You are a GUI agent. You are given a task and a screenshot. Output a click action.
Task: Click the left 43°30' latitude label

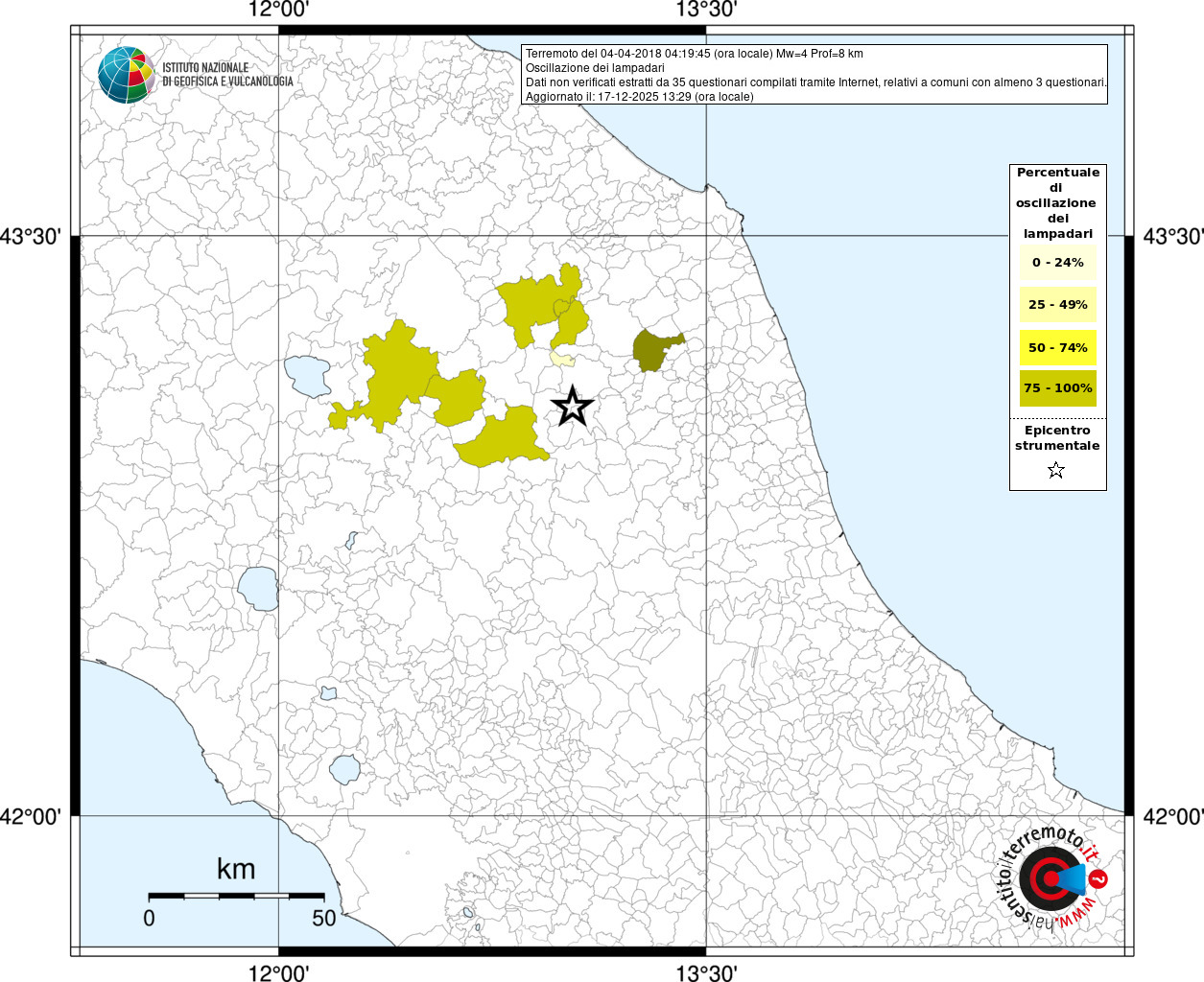[x=31, y=236]
